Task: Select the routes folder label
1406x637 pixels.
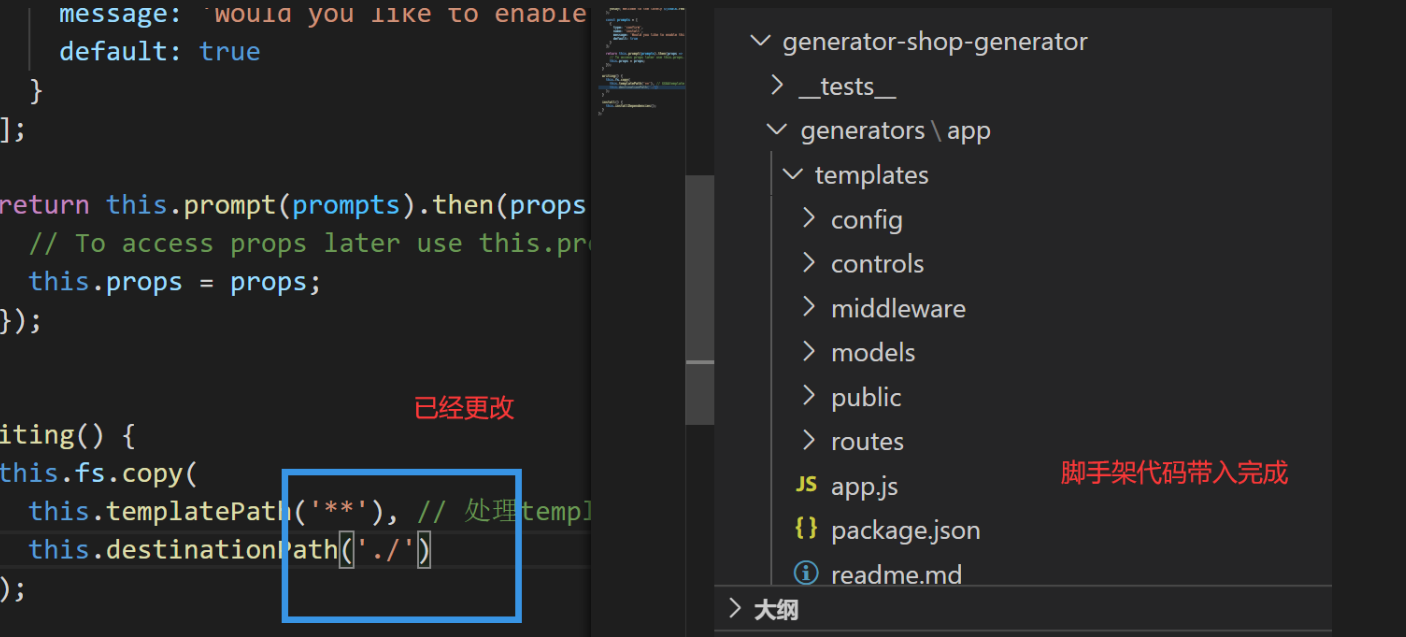Action: 867,441
